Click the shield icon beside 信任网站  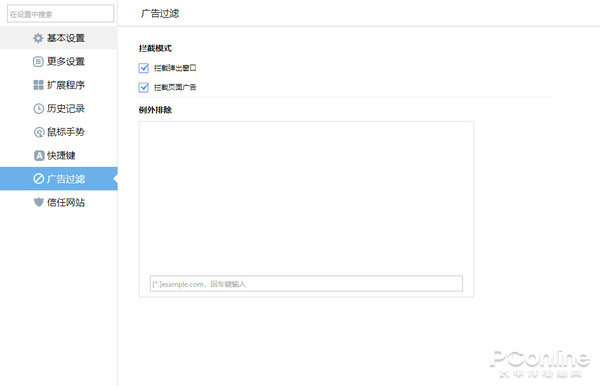(x=38, y=202)
